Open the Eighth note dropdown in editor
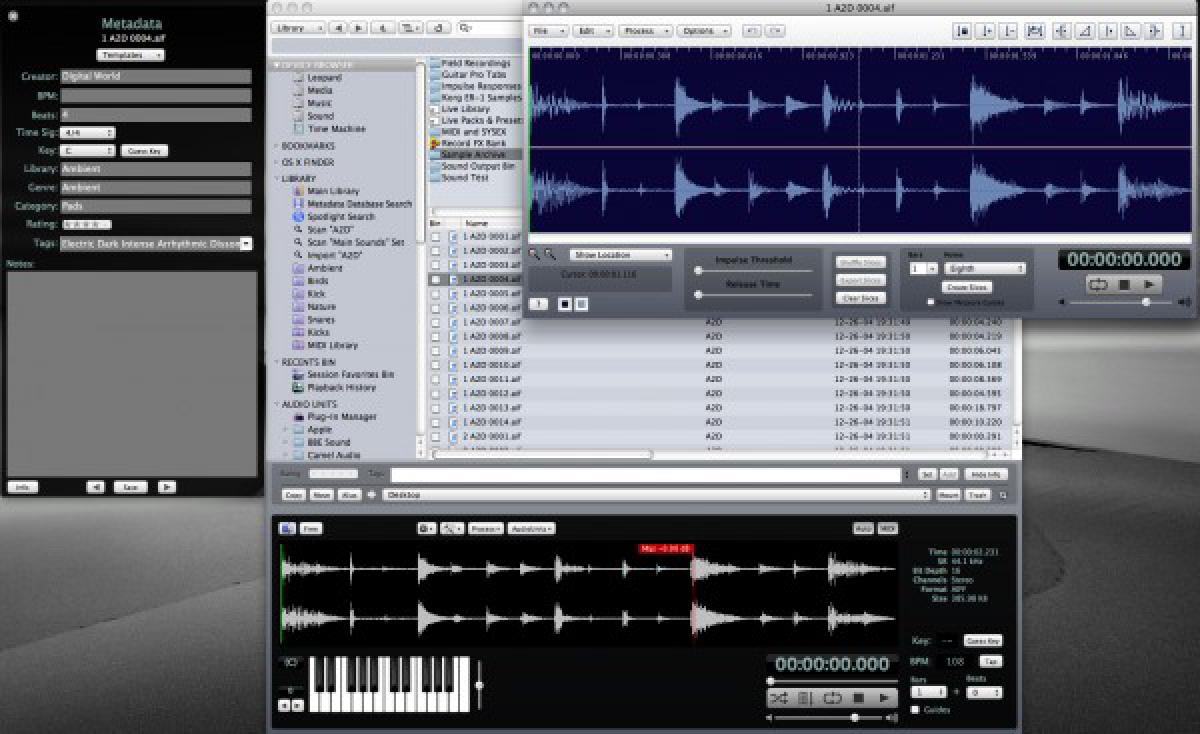This screenshot has width=1200, height=734. tap(985, 269)
